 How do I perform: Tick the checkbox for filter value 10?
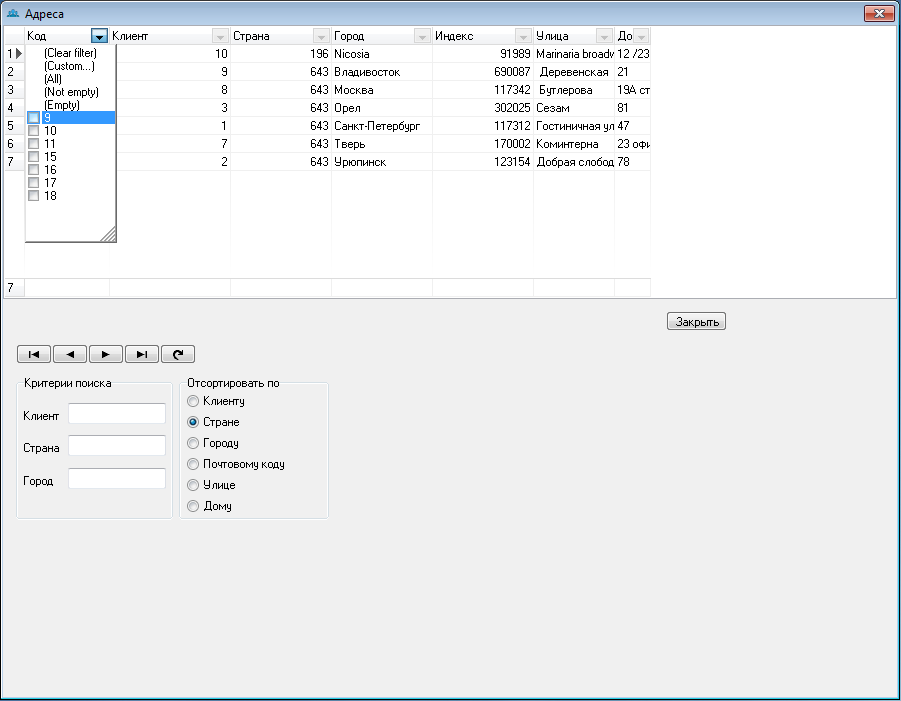click(33, 130)
